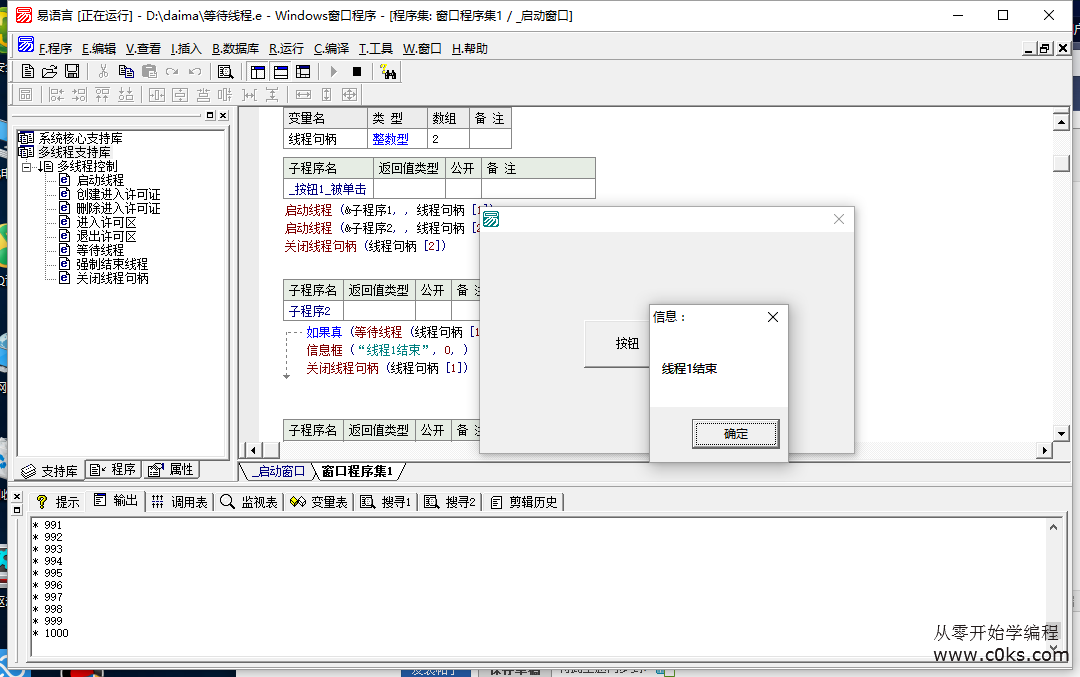Click the code editor vertical scrollbar down arrow
The width and height of the screenshot is (1080, 677).
[x=1061, y=434]
